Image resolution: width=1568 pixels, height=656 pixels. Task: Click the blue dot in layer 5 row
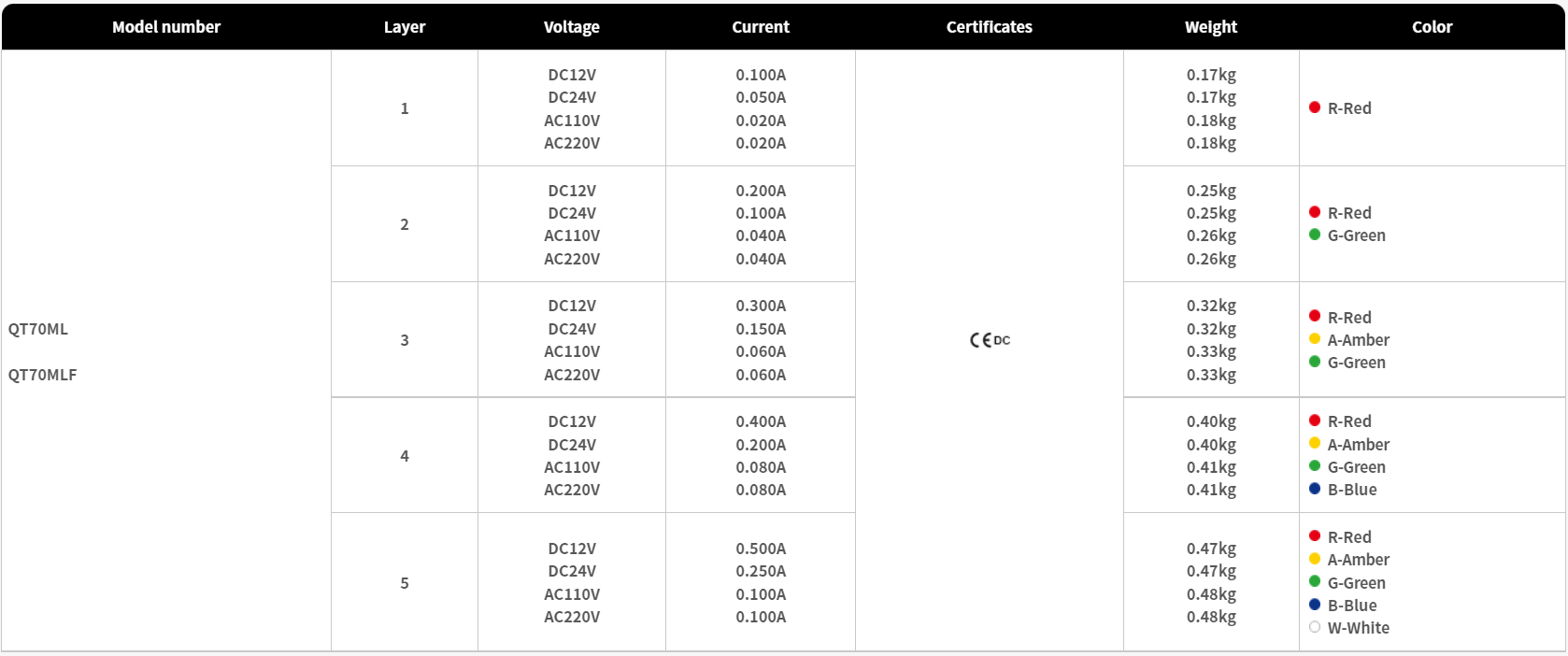click(x=1315, y=605)
